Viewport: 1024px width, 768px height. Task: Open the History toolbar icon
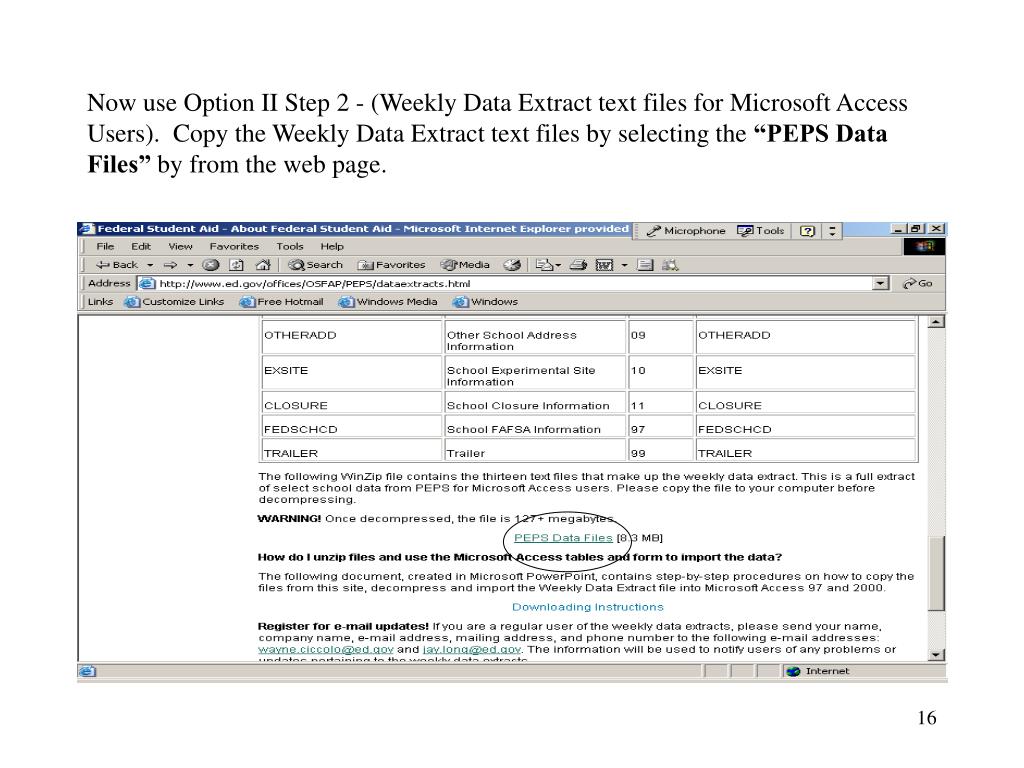coord(512,265)
